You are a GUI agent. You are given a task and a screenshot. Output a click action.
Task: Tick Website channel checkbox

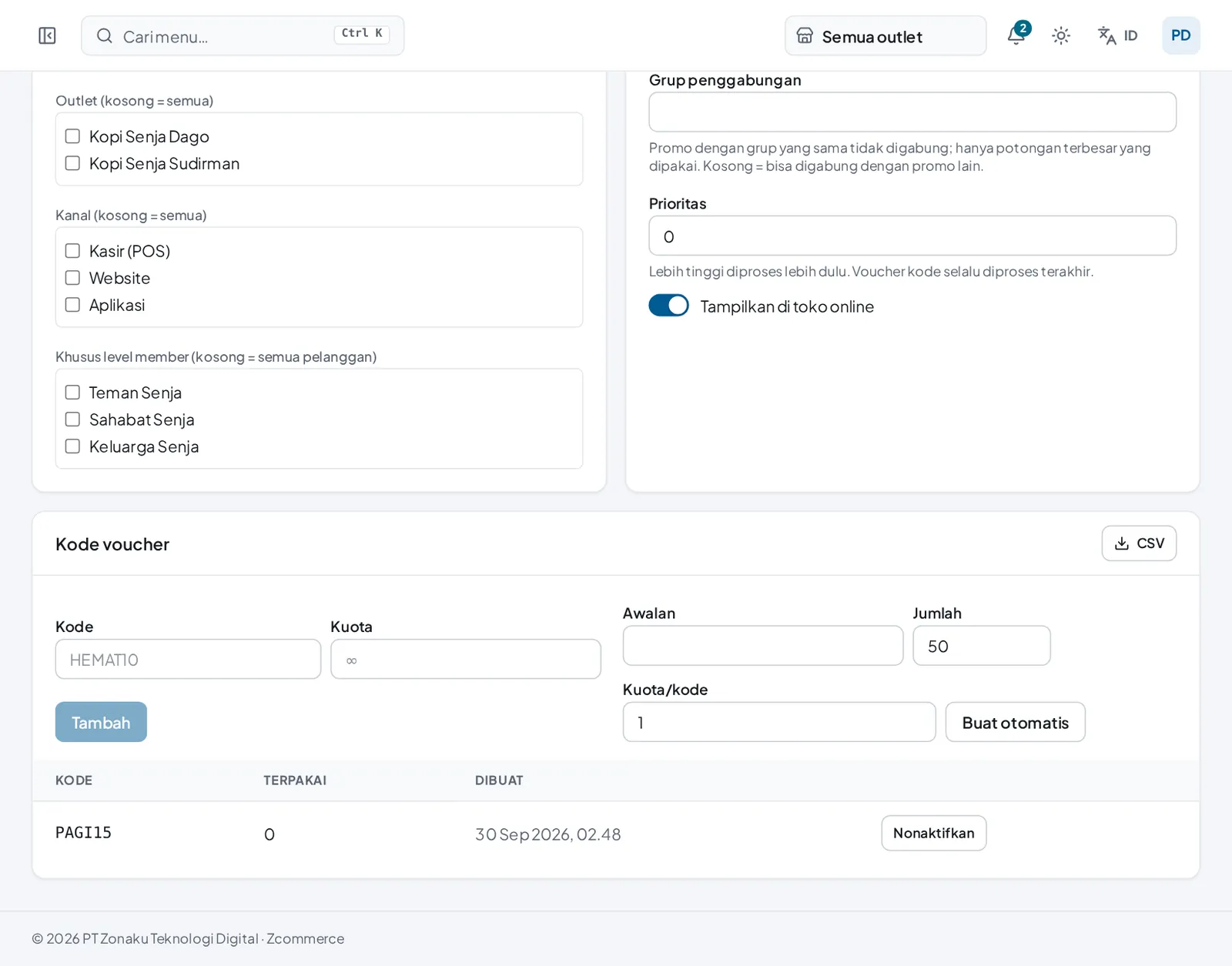pyautogui.click(x=72, y=278)
